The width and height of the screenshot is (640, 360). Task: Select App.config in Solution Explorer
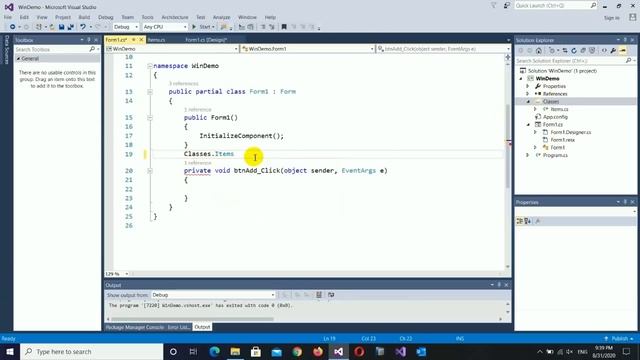[555, 117]
